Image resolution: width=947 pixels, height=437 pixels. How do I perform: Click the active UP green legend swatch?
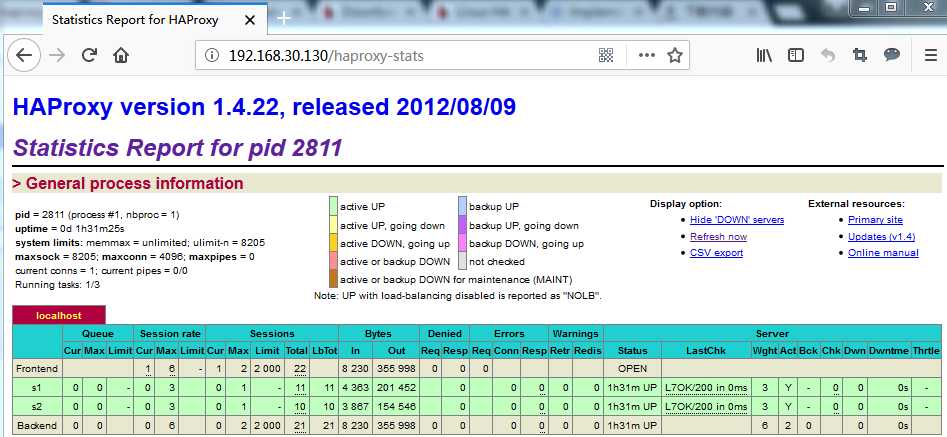tap(333, 206)
